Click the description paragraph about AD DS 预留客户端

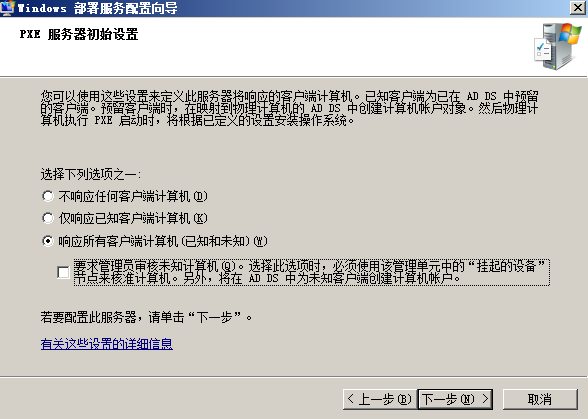click(290, 108)
